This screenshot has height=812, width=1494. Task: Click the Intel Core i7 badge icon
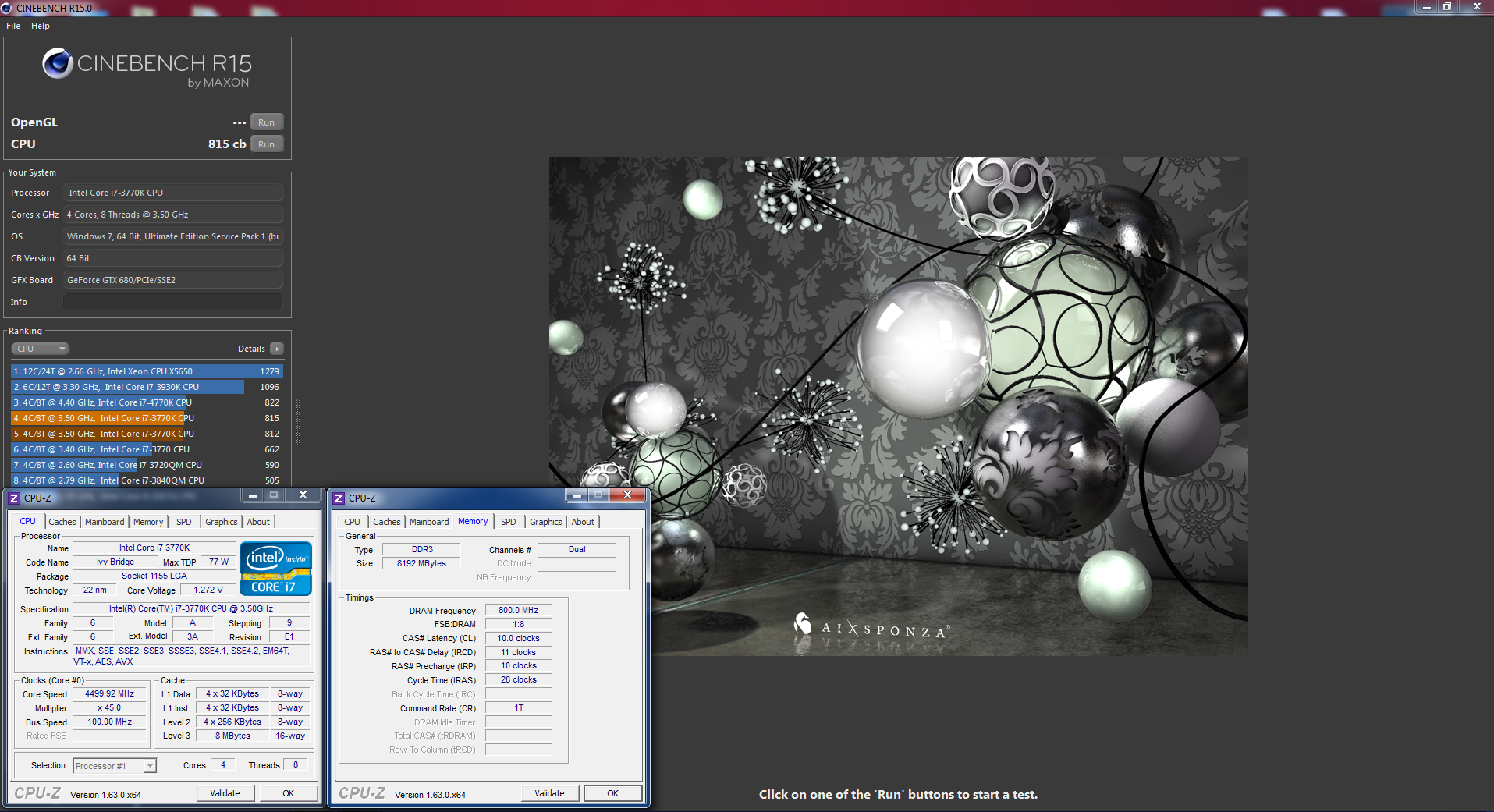point(275,569)
